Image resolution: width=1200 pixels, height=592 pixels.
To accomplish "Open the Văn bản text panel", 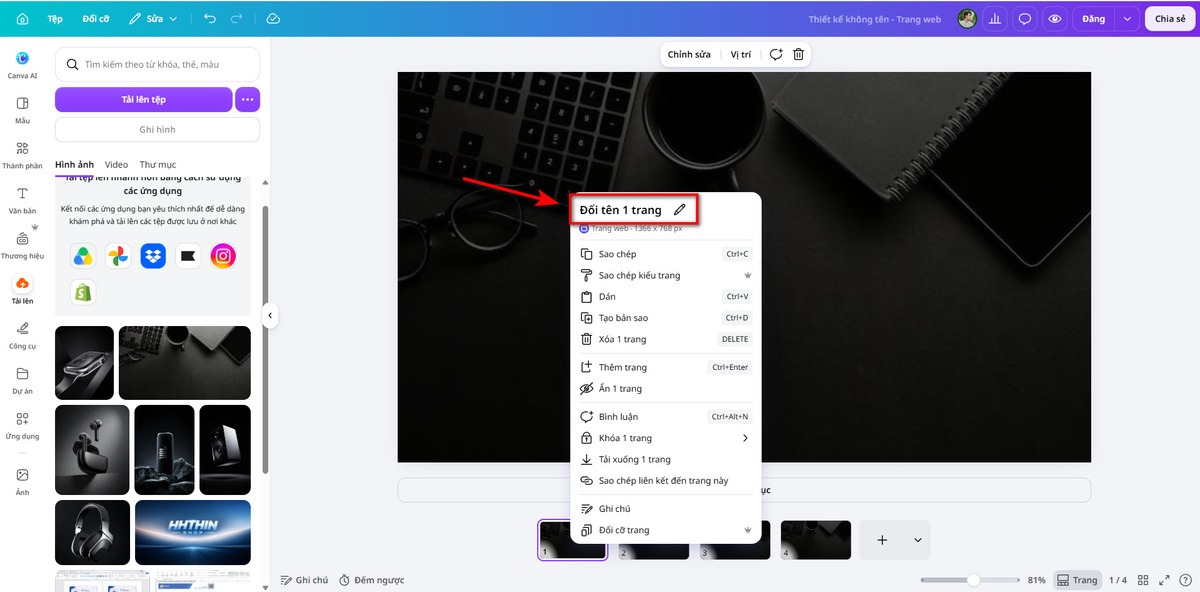I will [x=22, y=200].
